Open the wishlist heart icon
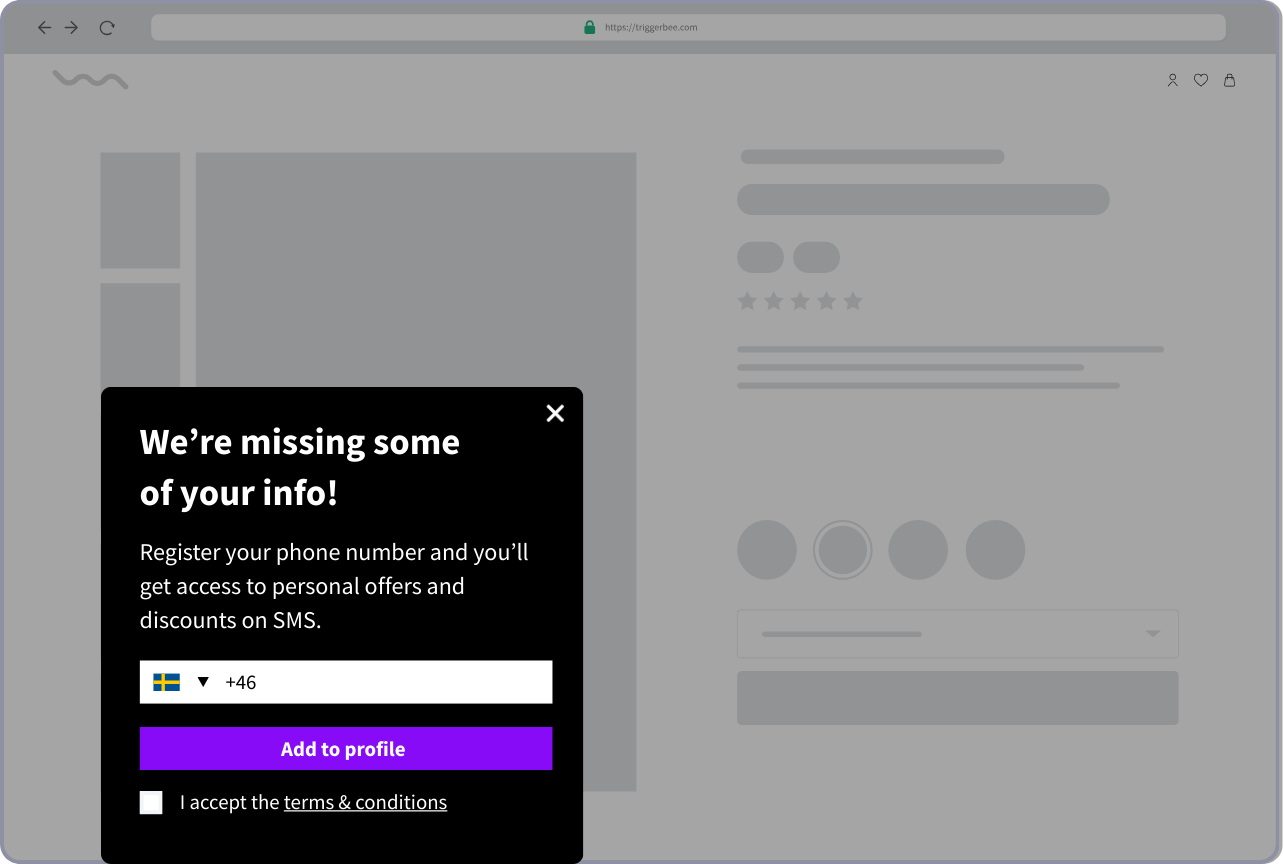Viewport: 1284px width, 864px height. [x=1201, y=80]
